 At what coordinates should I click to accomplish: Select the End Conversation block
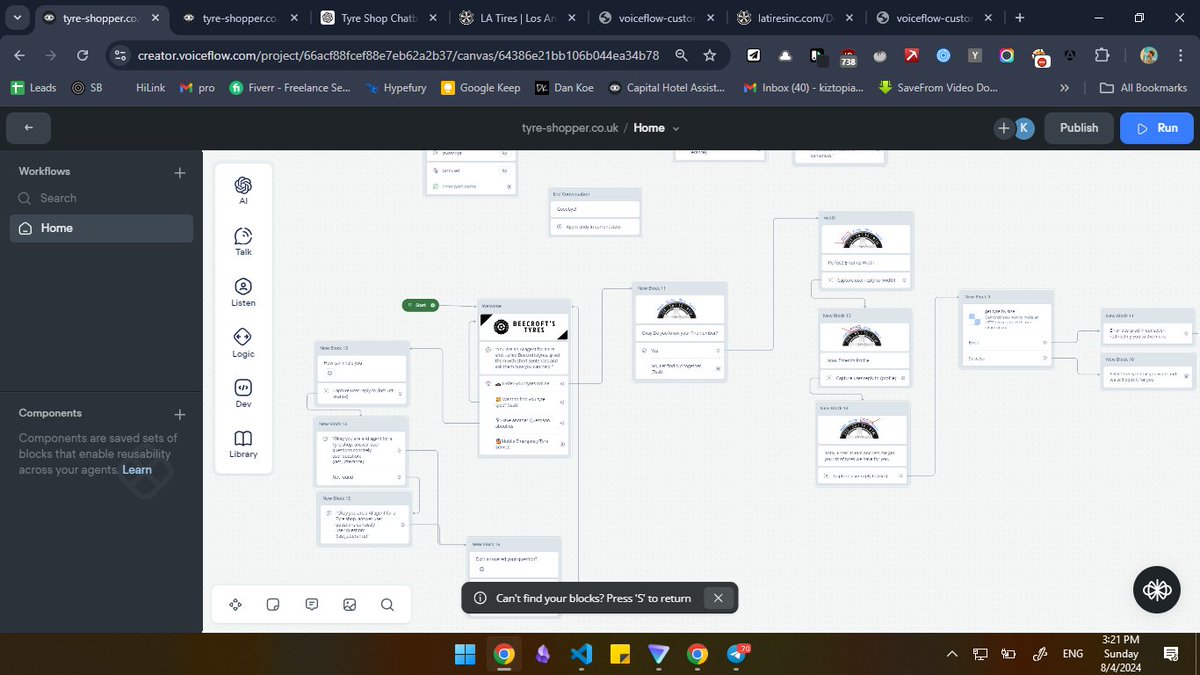[595, 211]
